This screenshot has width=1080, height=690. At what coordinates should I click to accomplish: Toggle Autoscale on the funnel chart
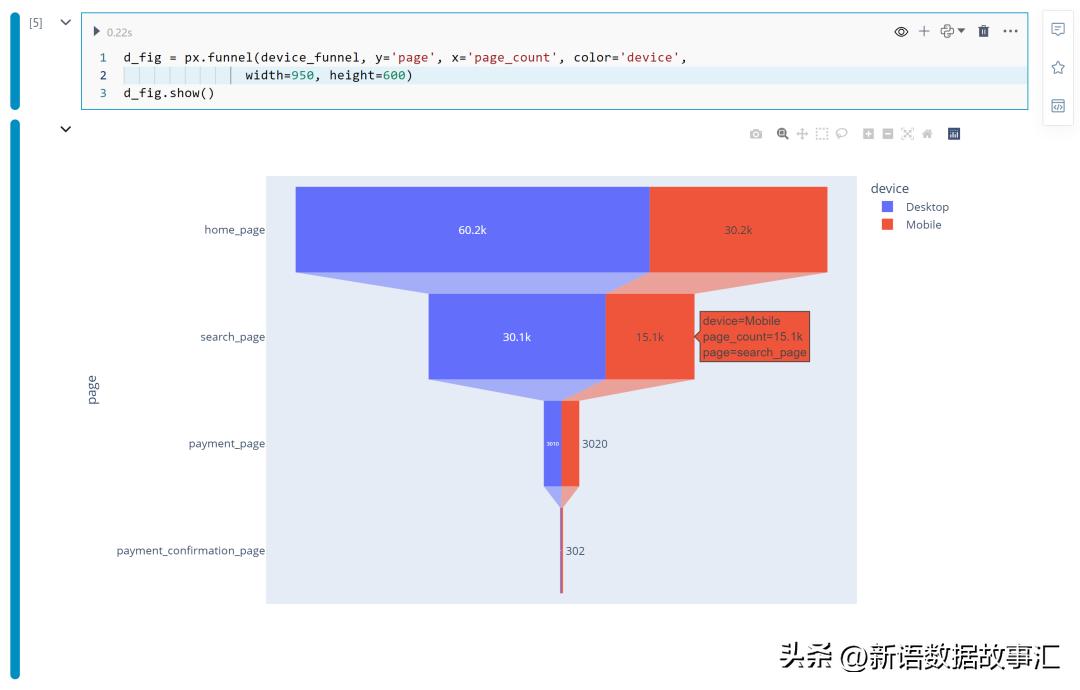tap(908, 133)
